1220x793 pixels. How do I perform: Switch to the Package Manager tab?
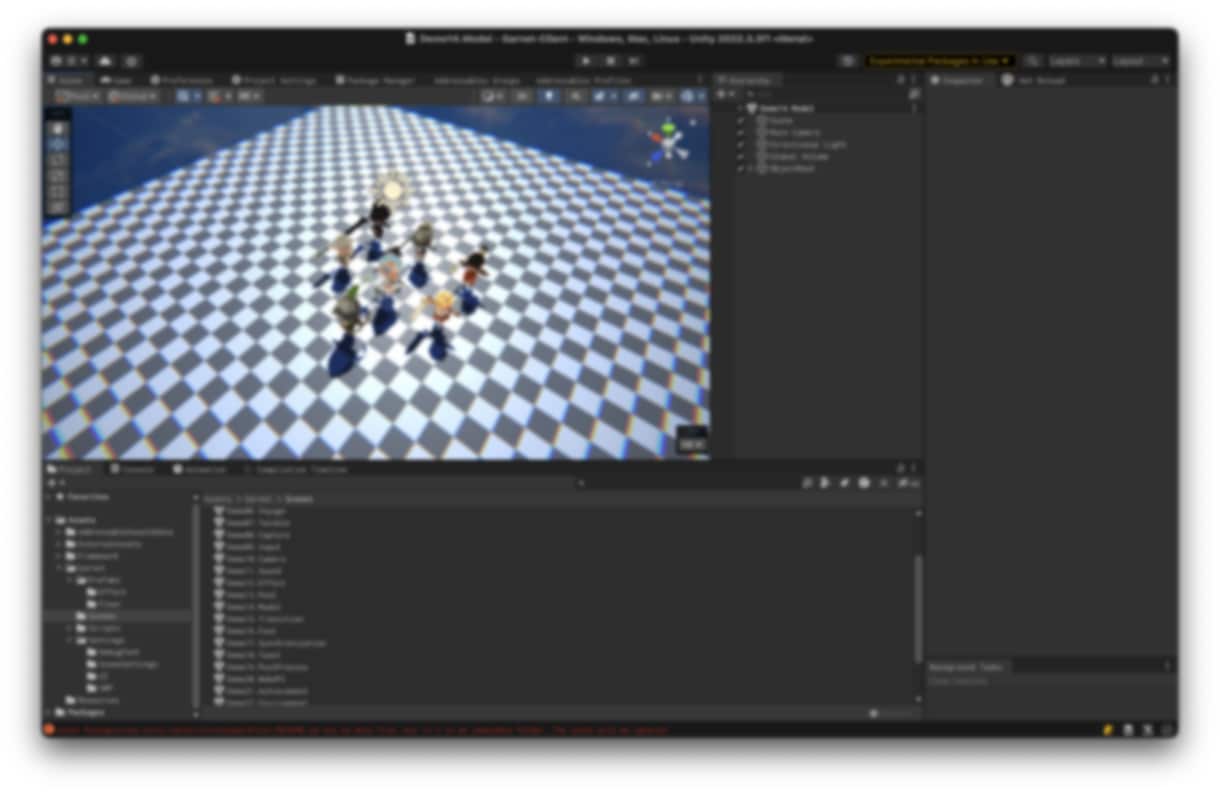pos(374,80)
